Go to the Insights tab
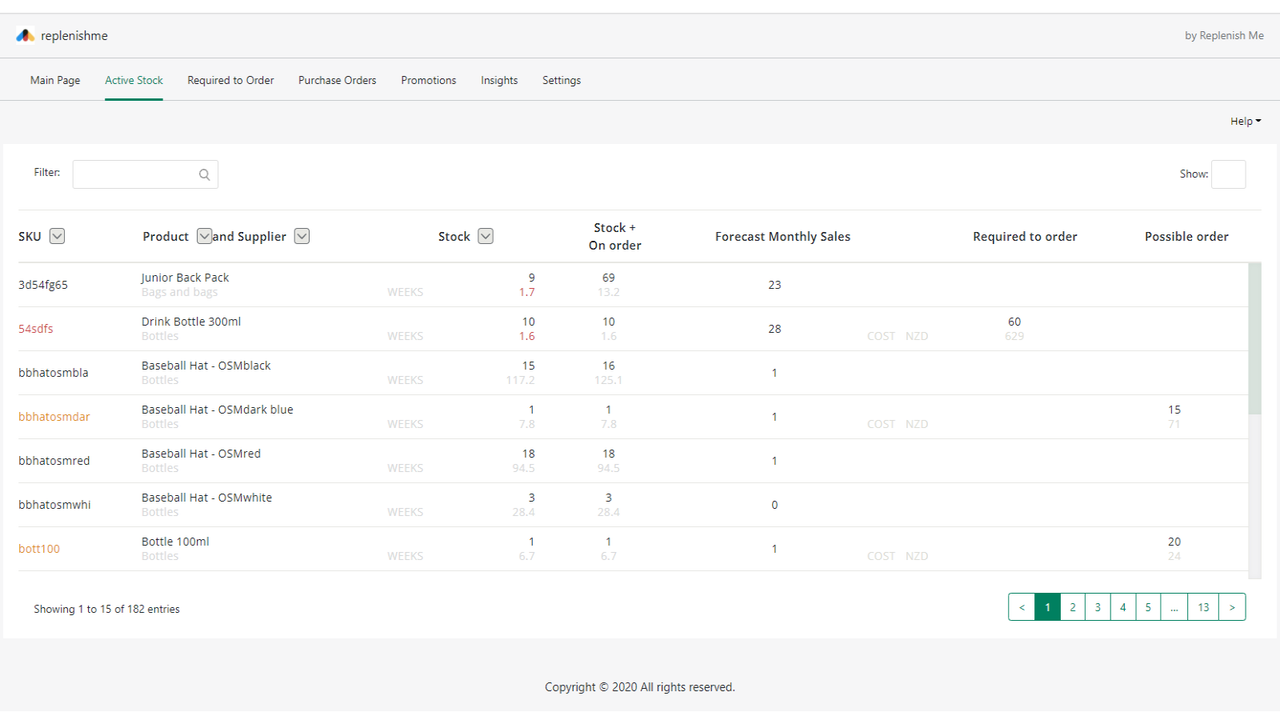The width and height of the screenshot is (1280, 720). click(x=499, y=80)
